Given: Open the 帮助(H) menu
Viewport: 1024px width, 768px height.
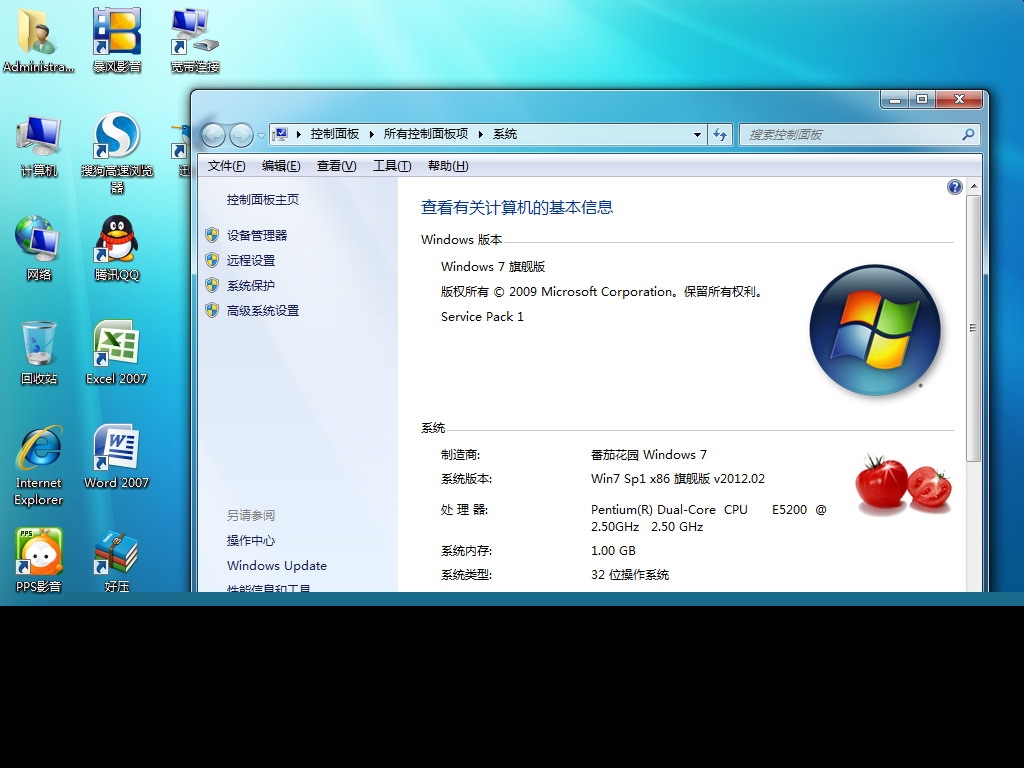Looking at the screenshot, I should point(448,166).
